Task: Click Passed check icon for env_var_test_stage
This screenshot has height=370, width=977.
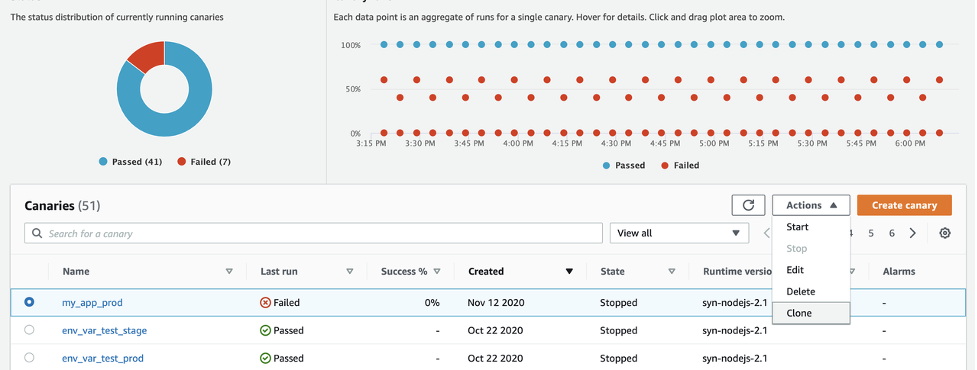Action: click(x=265, y=330)
